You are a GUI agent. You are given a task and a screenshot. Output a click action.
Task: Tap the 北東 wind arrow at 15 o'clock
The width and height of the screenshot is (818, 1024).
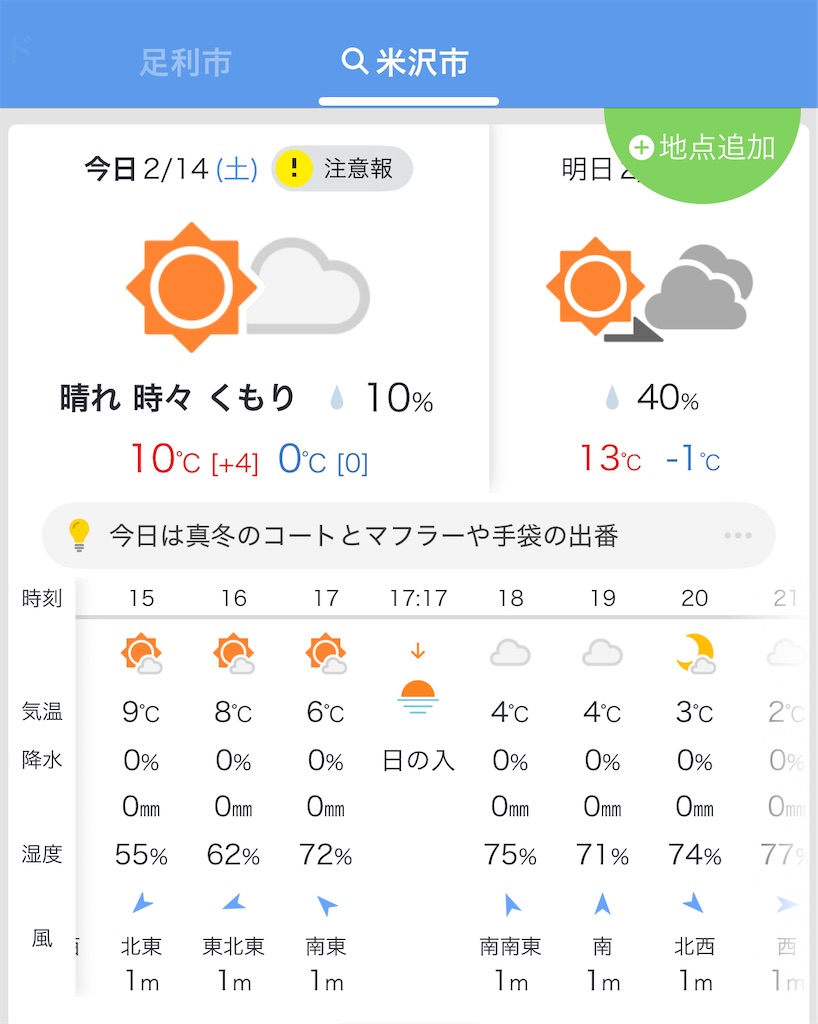[142, 904]
